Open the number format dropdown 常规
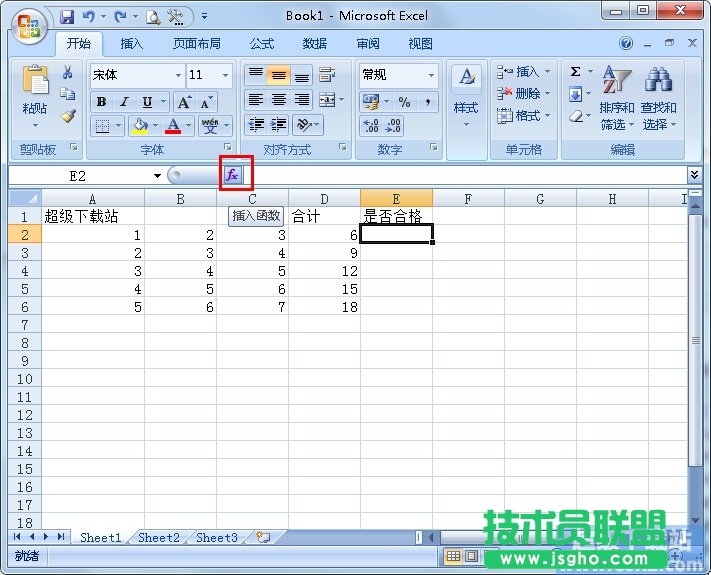711x575 pixels. coord(431,75)
